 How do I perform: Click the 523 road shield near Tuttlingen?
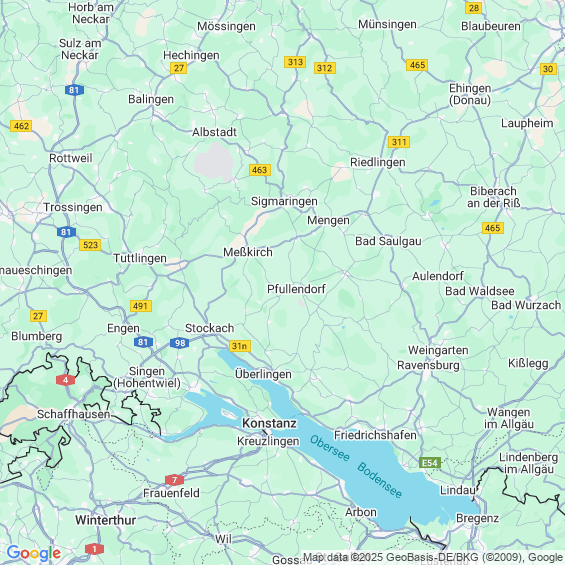[x=90, y=245]
